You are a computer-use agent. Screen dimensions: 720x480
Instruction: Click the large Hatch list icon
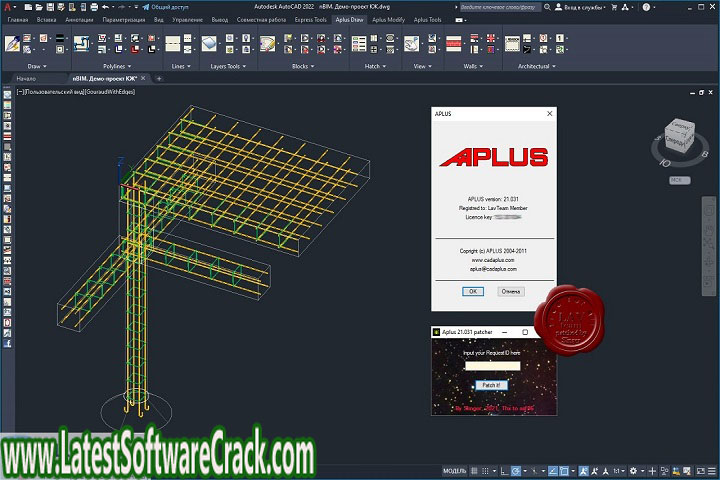pos(359,44)
